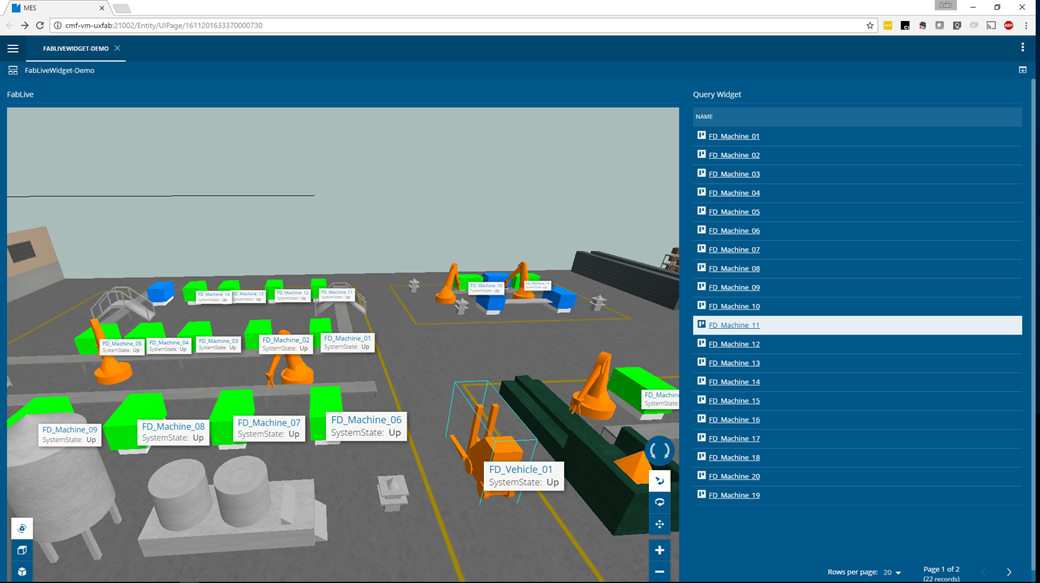Image resolution: width=1040 pixels, height=583 pixels.
Task: Select the orbit rotate mode button
Action: click(659, 502)
